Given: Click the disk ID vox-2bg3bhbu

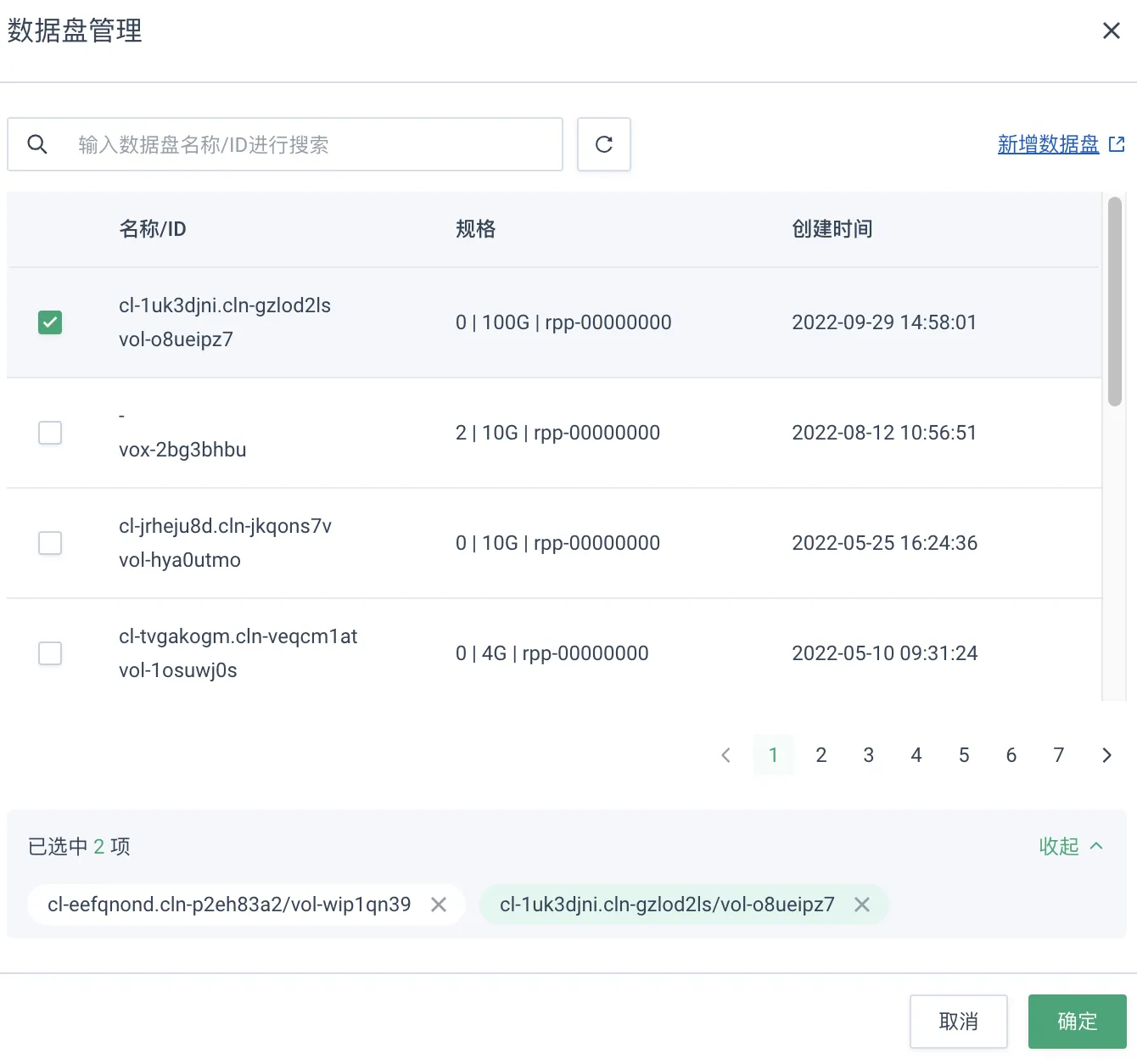Looking at the screenshot, I should coord(182,450).
